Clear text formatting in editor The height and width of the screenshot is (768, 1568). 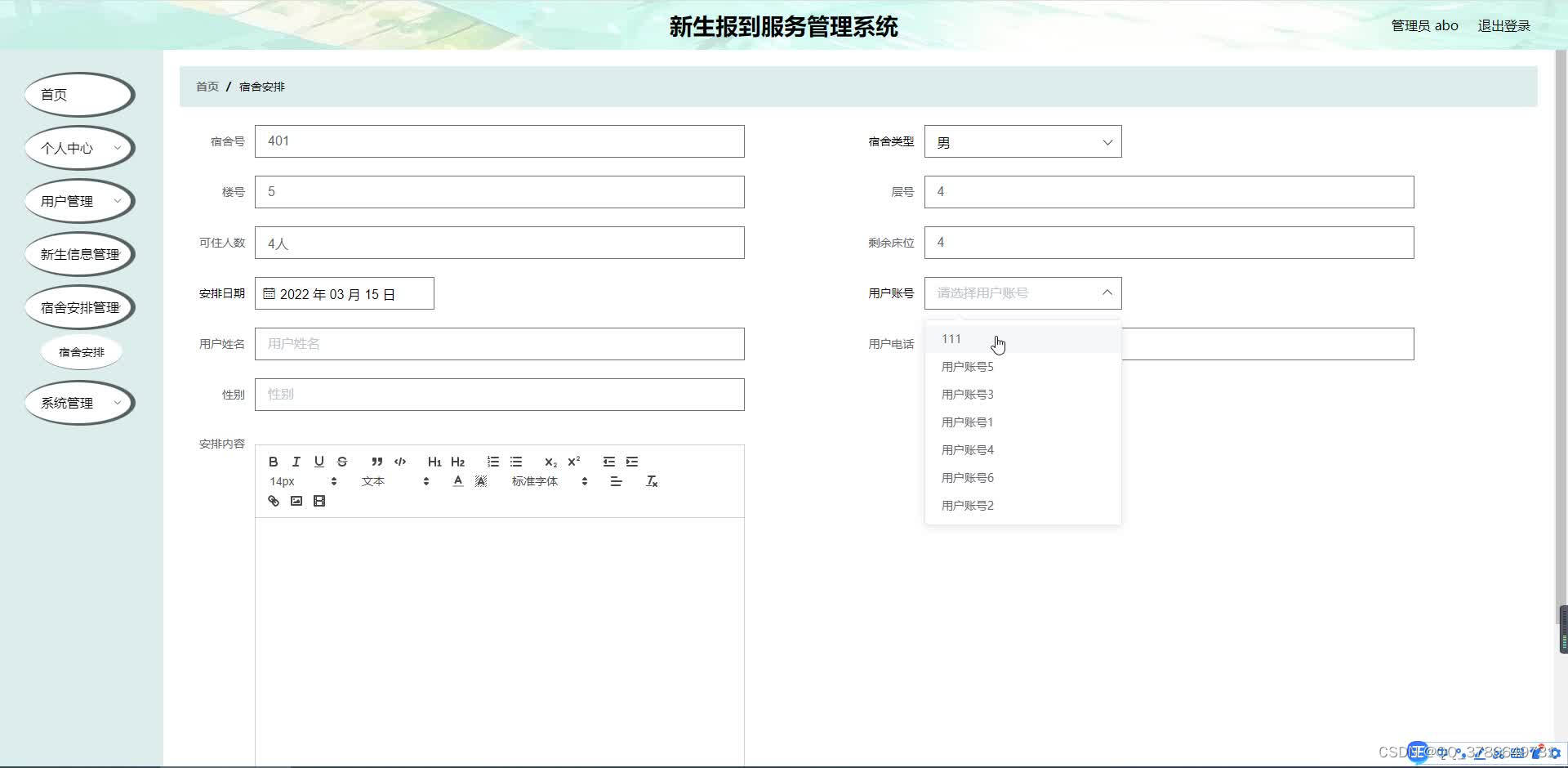pos(652,481)
